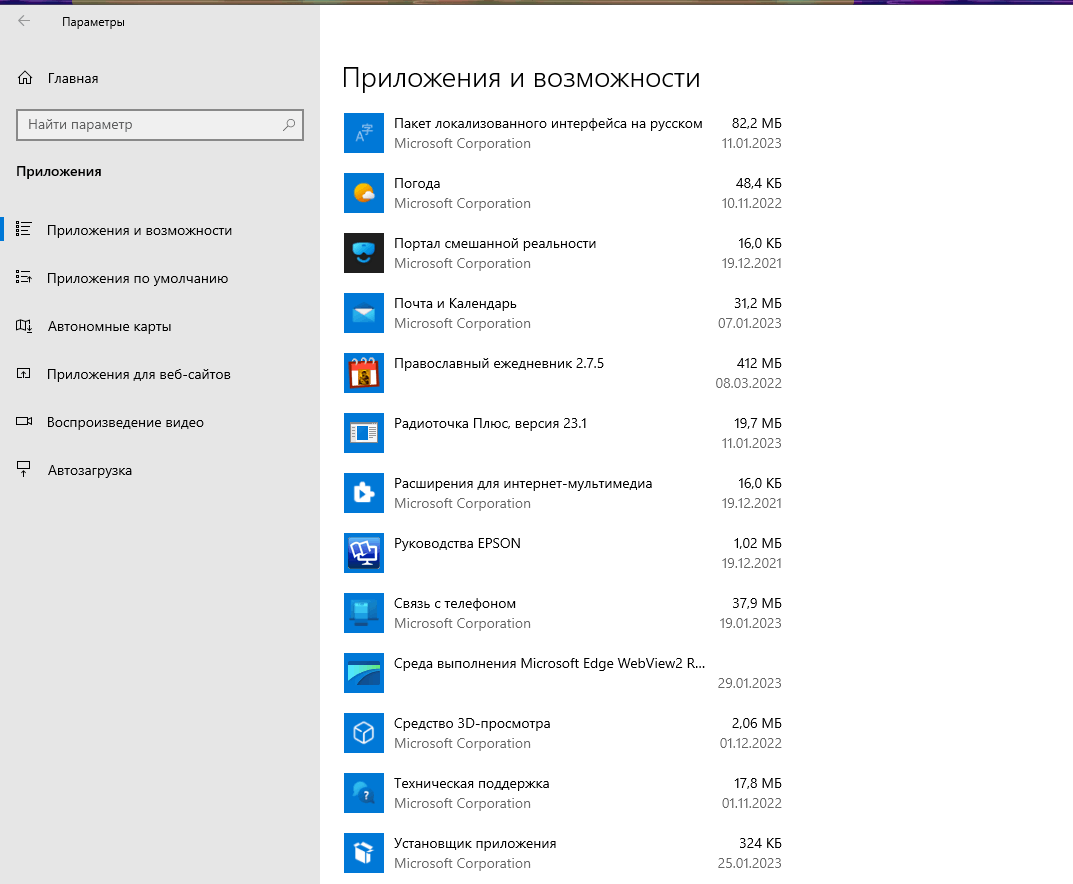Select the Edge WebView2 runtime icon
Screen dimensions: 1073x884
click(x=363, y=673)
